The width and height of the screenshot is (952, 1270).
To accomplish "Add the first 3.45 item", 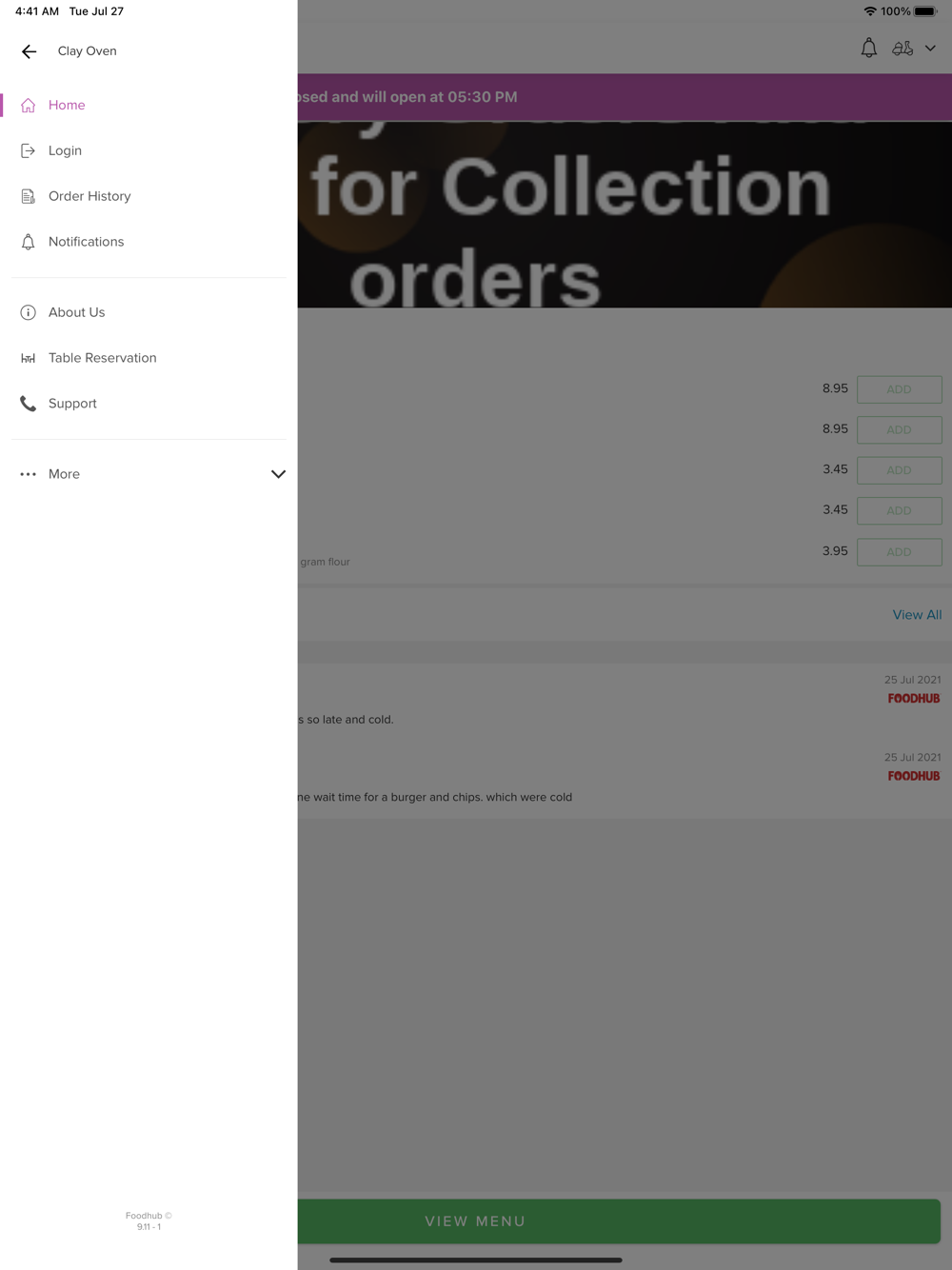I will point(899,470).
